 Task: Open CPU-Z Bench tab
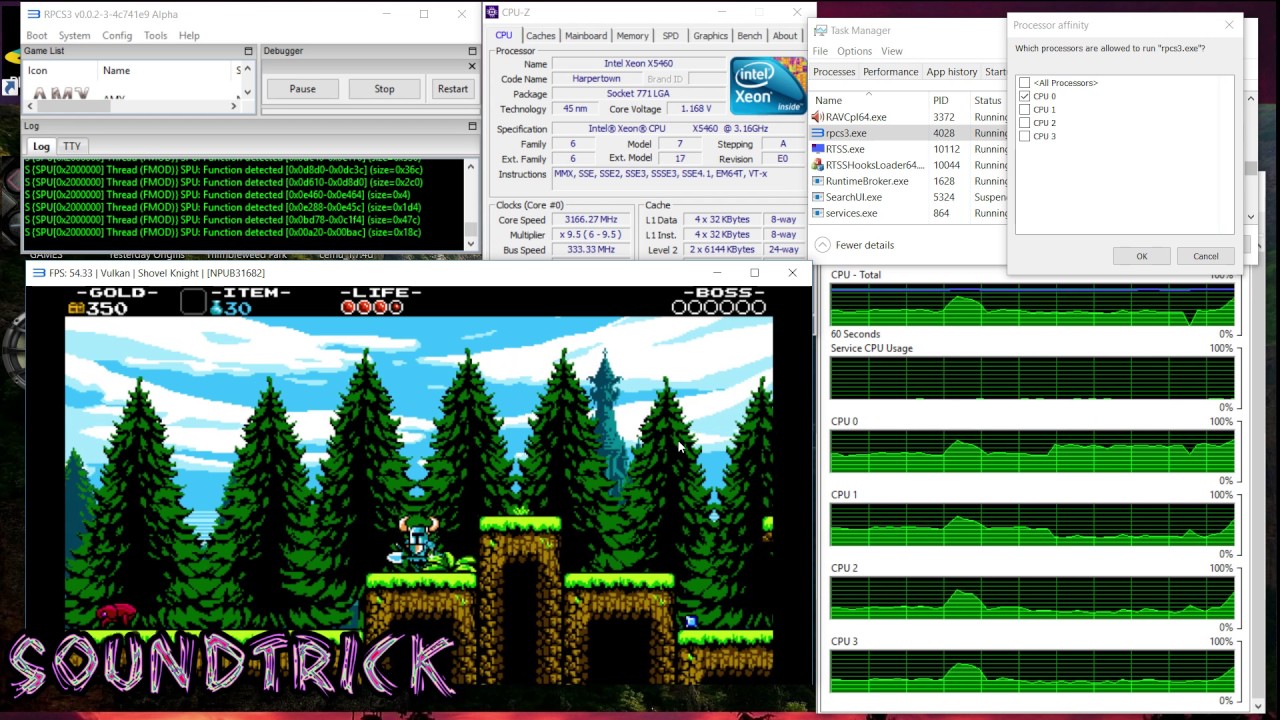(x=749, y=36)
